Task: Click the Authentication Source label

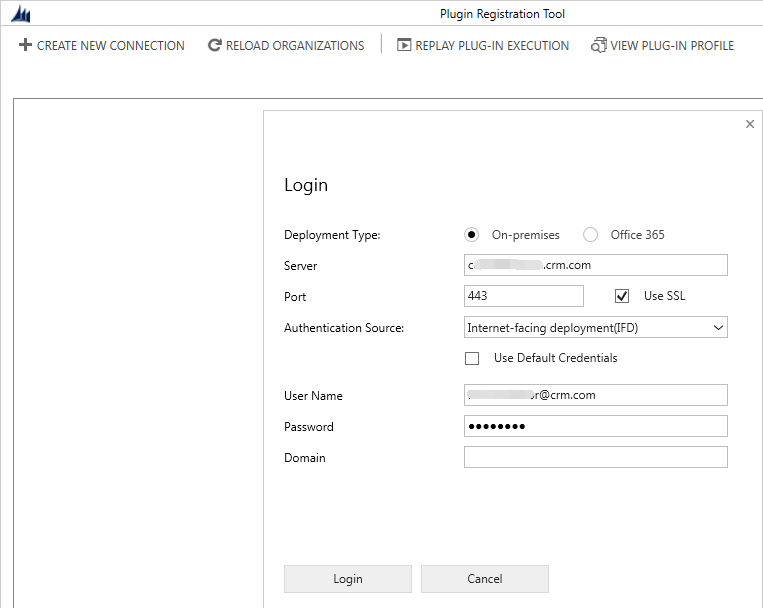Action: [344, 328]
